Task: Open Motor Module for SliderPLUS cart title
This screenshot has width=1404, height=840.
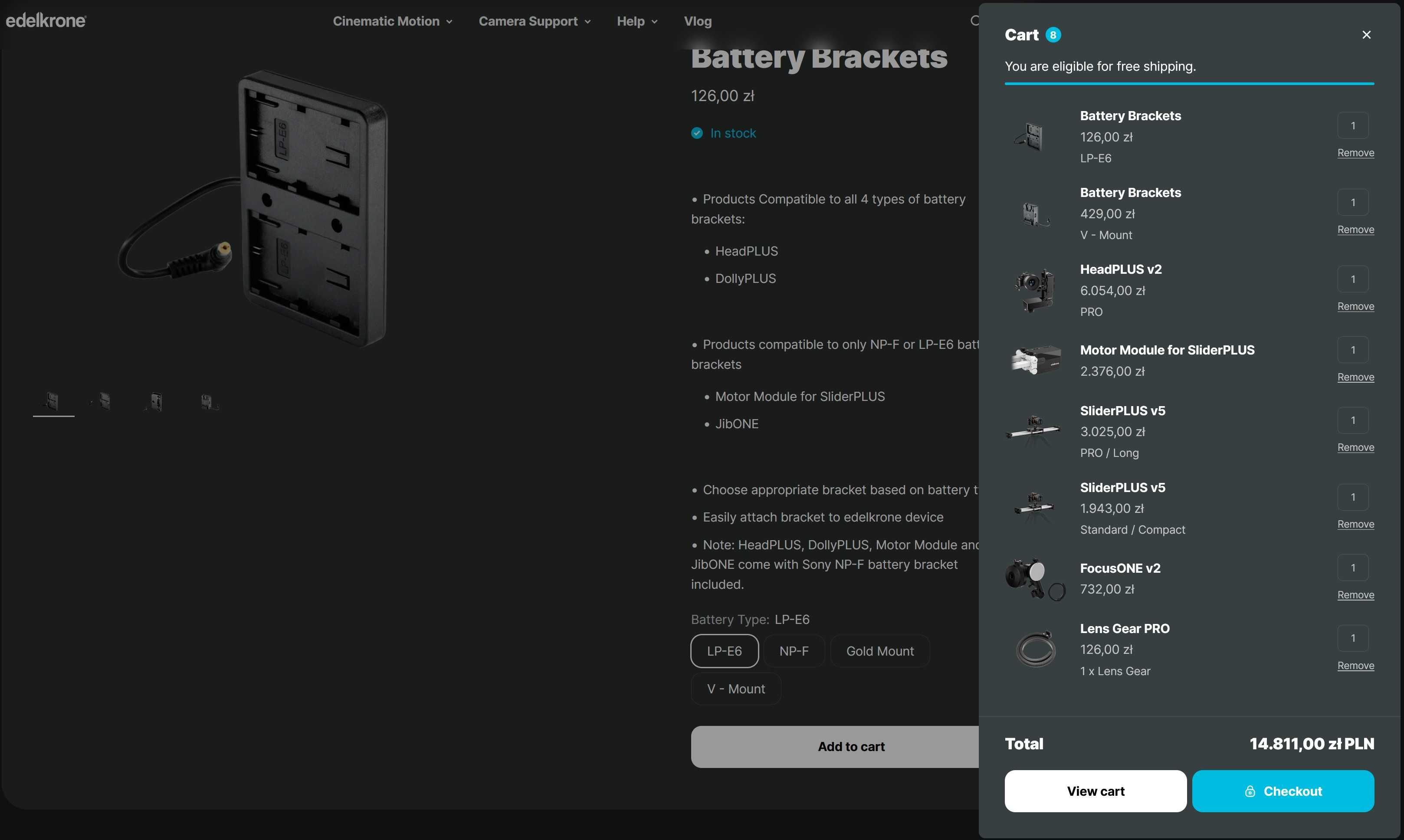Action: pyautogui.click(x=1167, y=351)
